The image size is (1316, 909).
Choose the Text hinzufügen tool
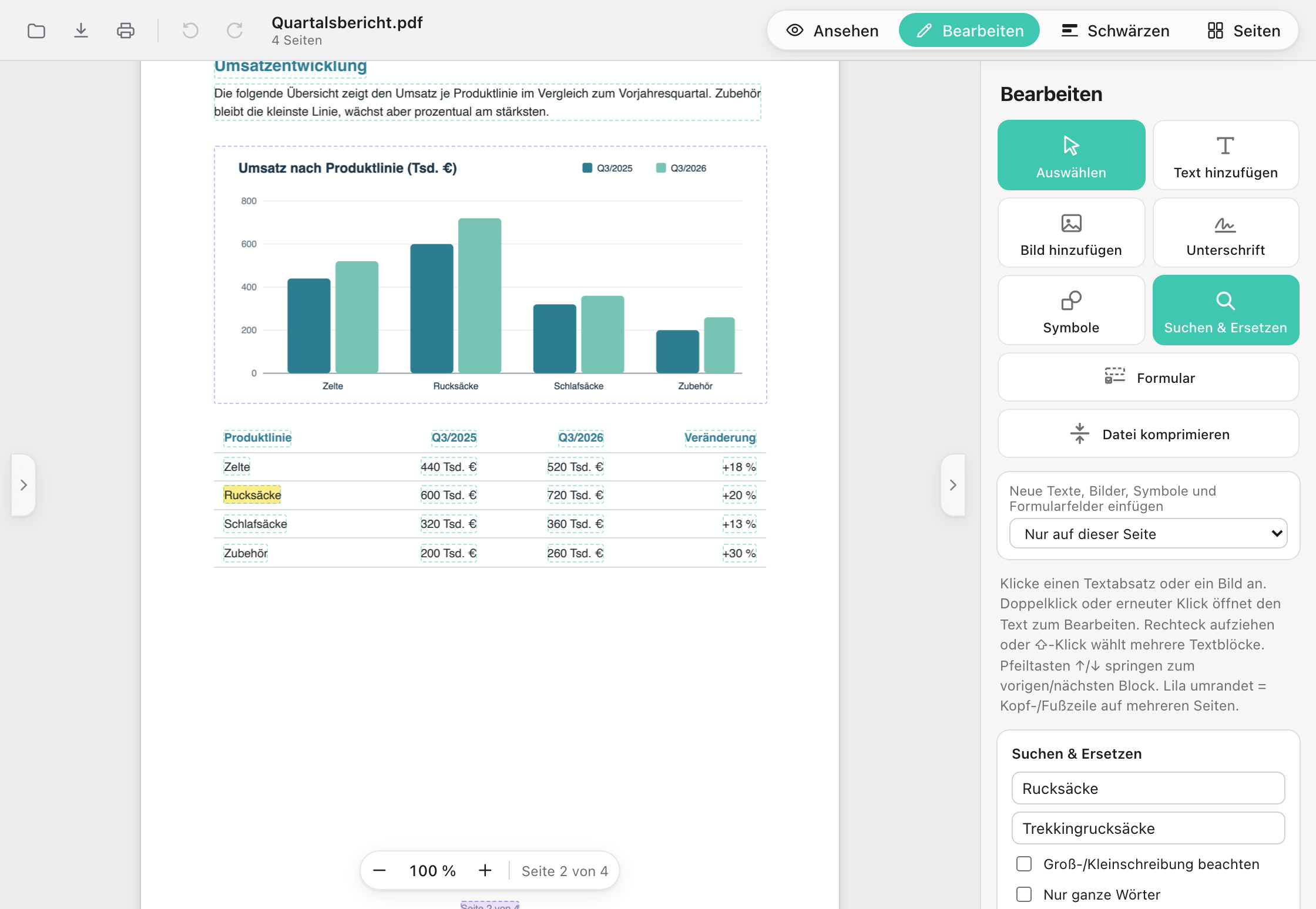tap(1226, 155)
